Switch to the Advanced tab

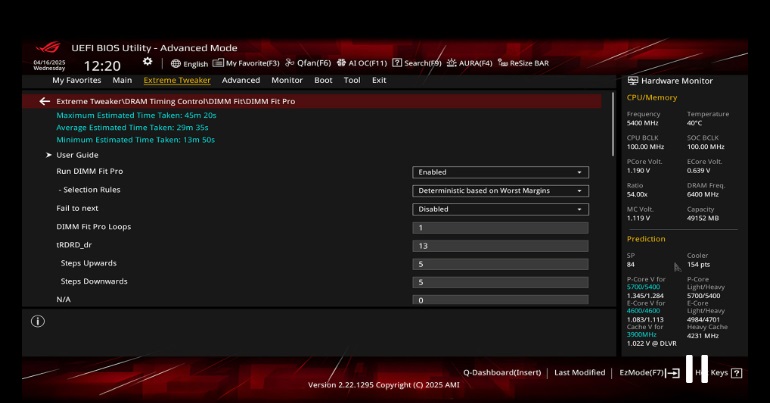241,80
